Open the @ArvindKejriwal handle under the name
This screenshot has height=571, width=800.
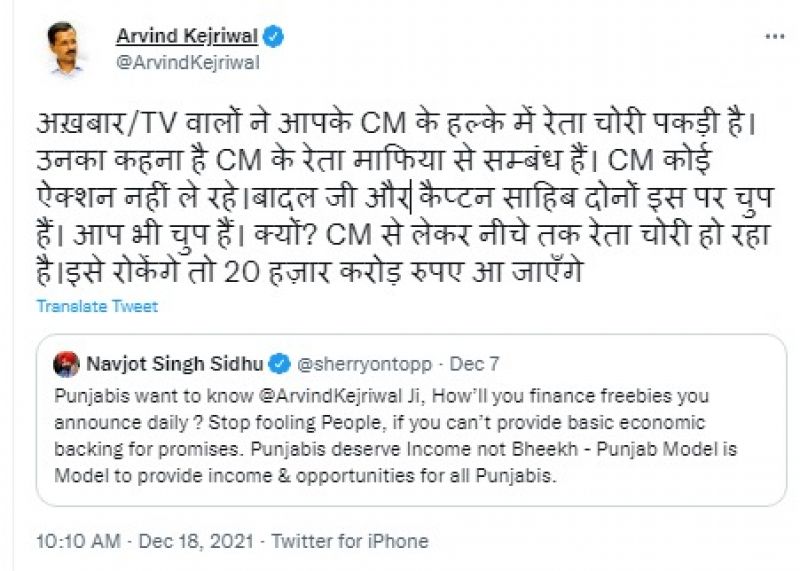(188, 61)
